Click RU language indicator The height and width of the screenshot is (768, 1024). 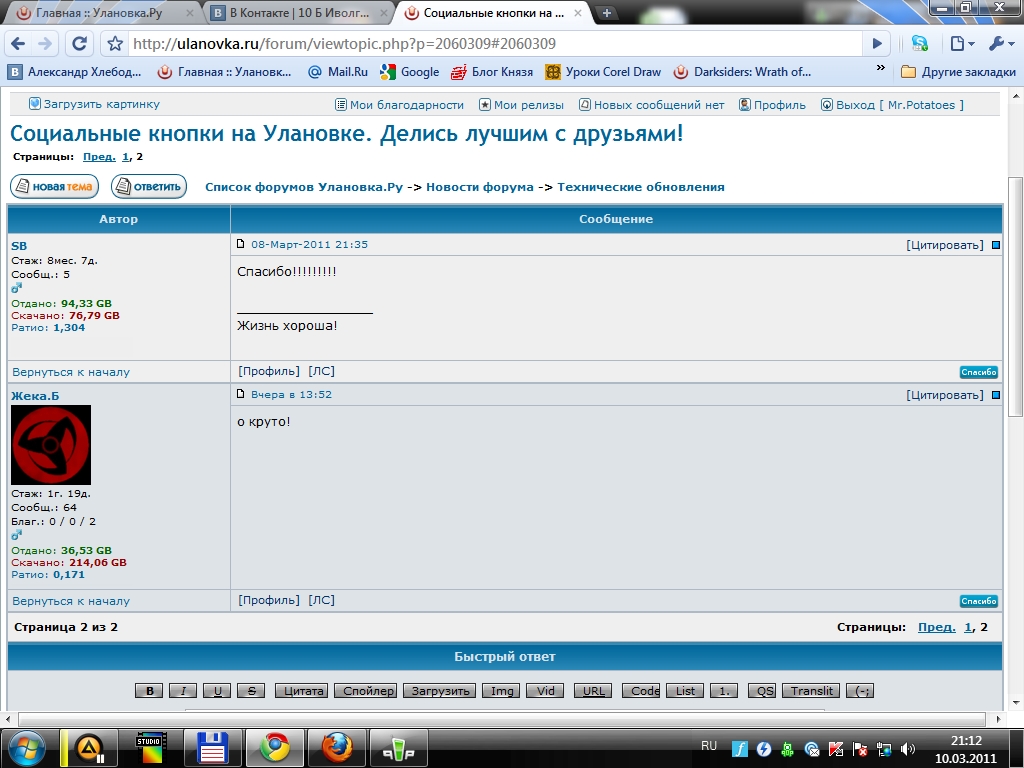click(709, 746)
